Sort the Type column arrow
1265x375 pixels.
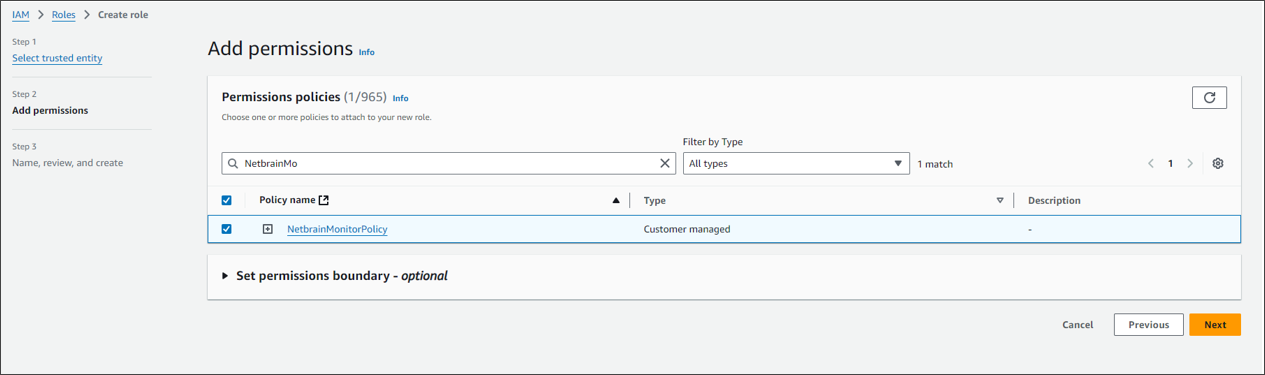click(x=1000, y=201)
